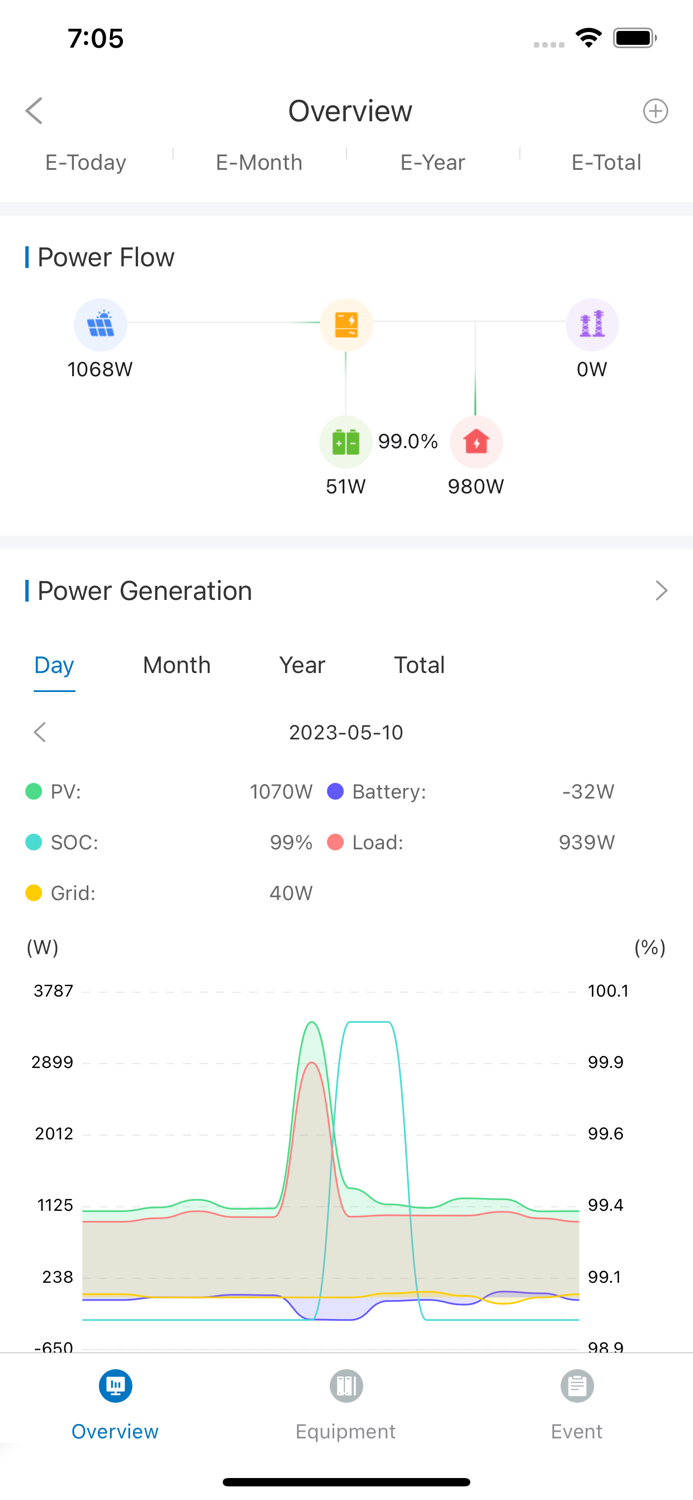Image resolution: width=693 pixels, height=1500 pixels.
Task: Go to the previous date
Action: click(x=40, y=733)
